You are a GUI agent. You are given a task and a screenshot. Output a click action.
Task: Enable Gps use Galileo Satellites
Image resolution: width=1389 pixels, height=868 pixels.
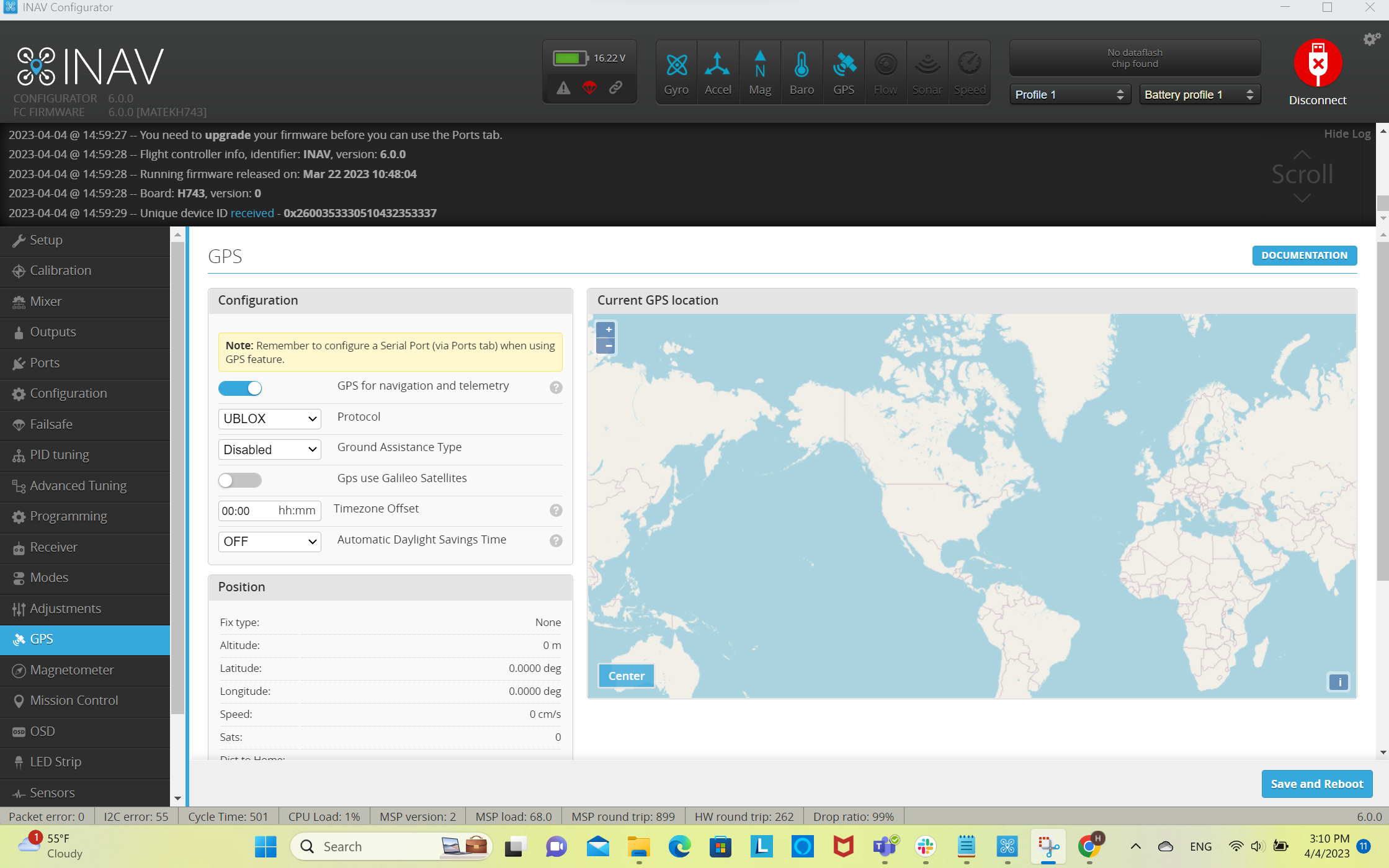(240, 480)
